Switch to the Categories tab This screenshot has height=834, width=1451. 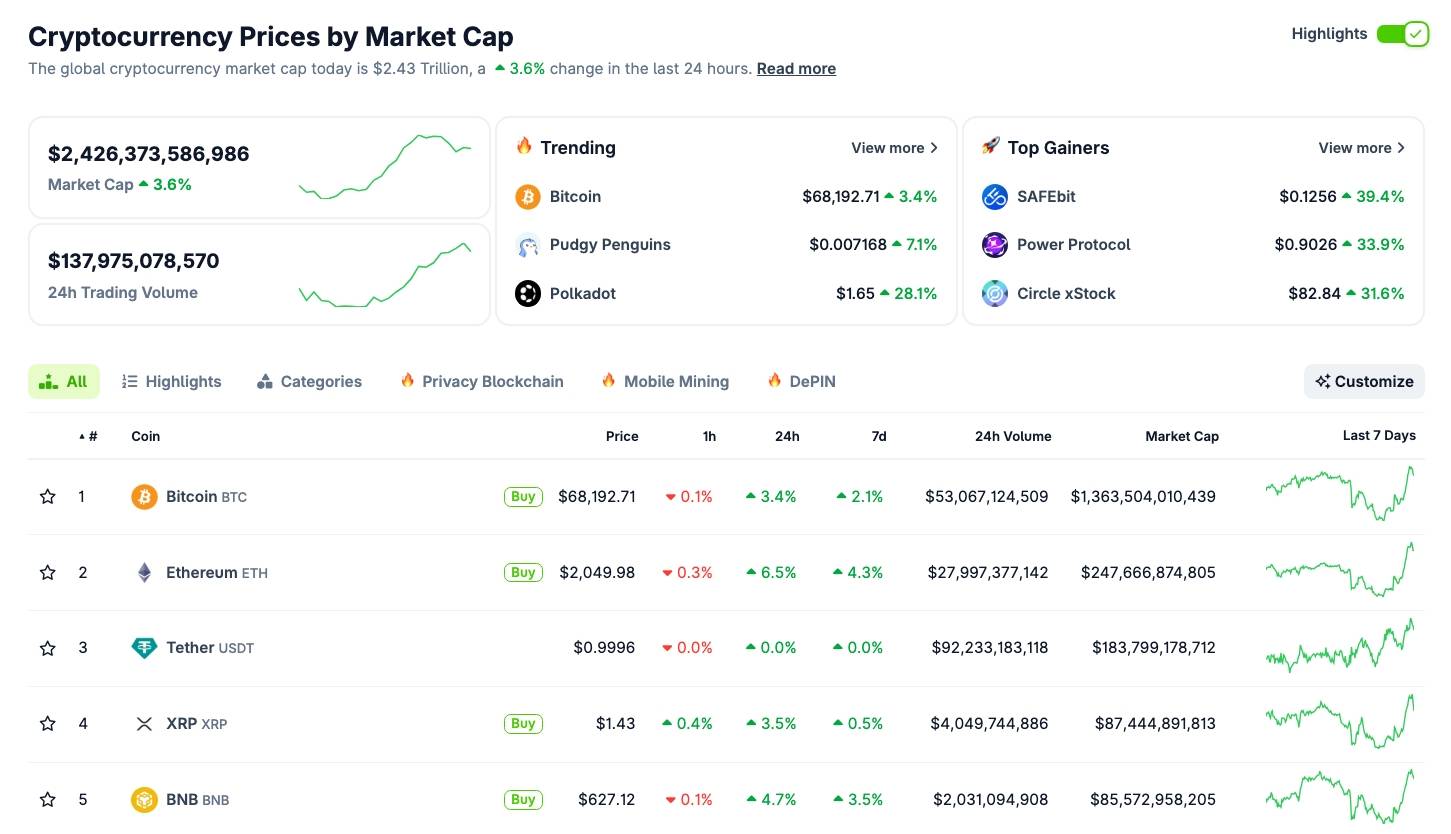310,382
